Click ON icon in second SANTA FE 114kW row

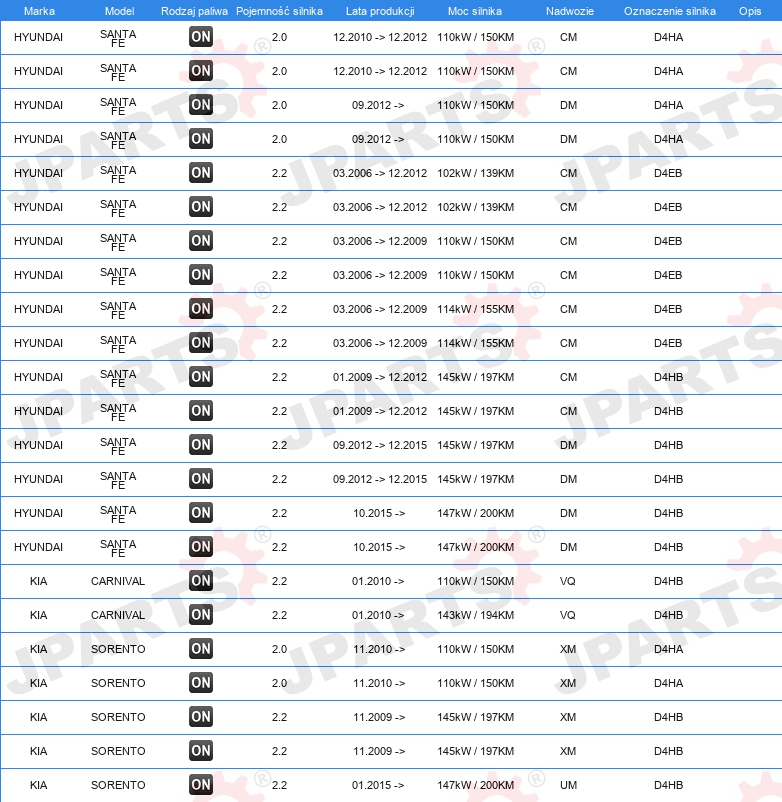coord(200,342)
